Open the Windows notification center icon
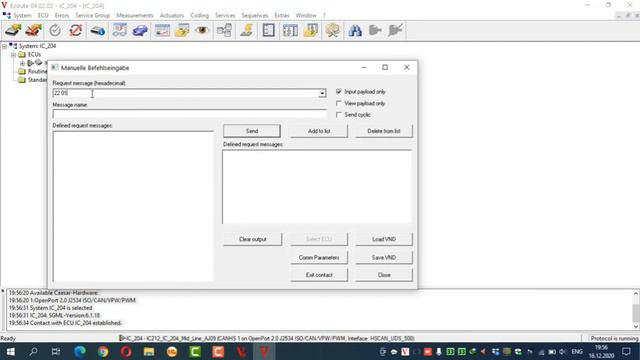The height and width of the screenshot is (360, 640). (626, 351)
